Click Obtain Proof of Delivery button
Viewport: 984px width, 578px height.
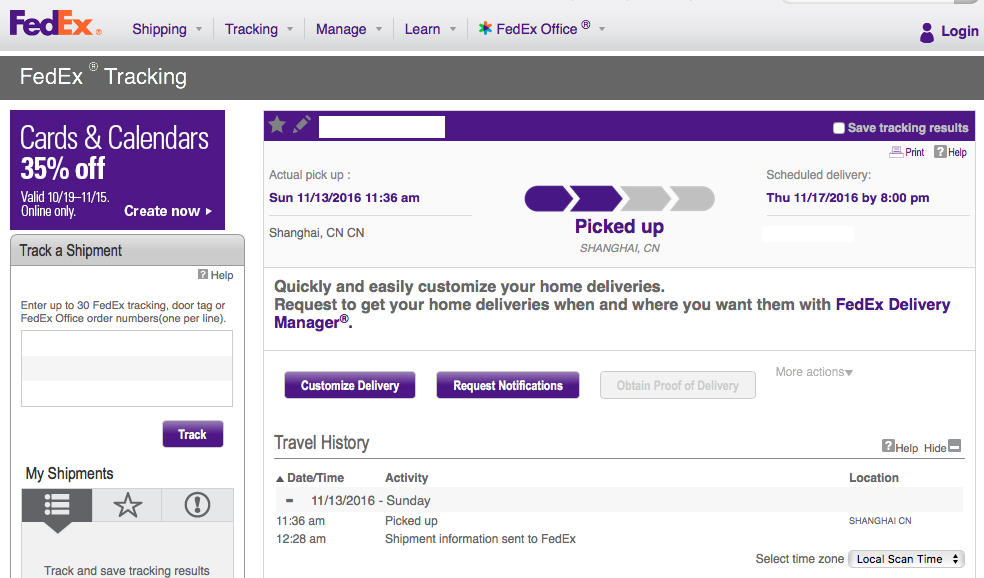pyautogui.click(x=677, y=385)
